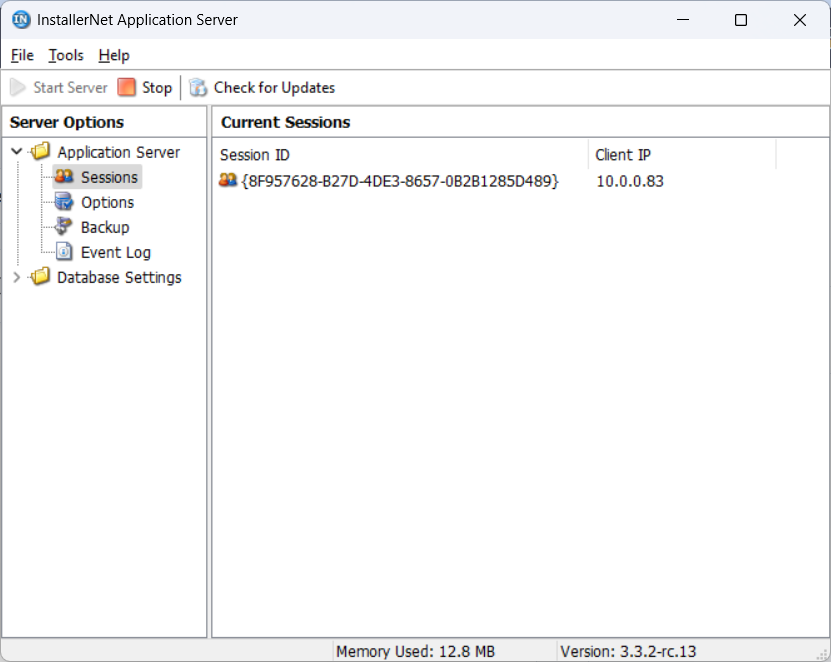Collapse the Application Server tree node
Image resolution: width=831 pixels, height=662 pixels.
[16, 152]
